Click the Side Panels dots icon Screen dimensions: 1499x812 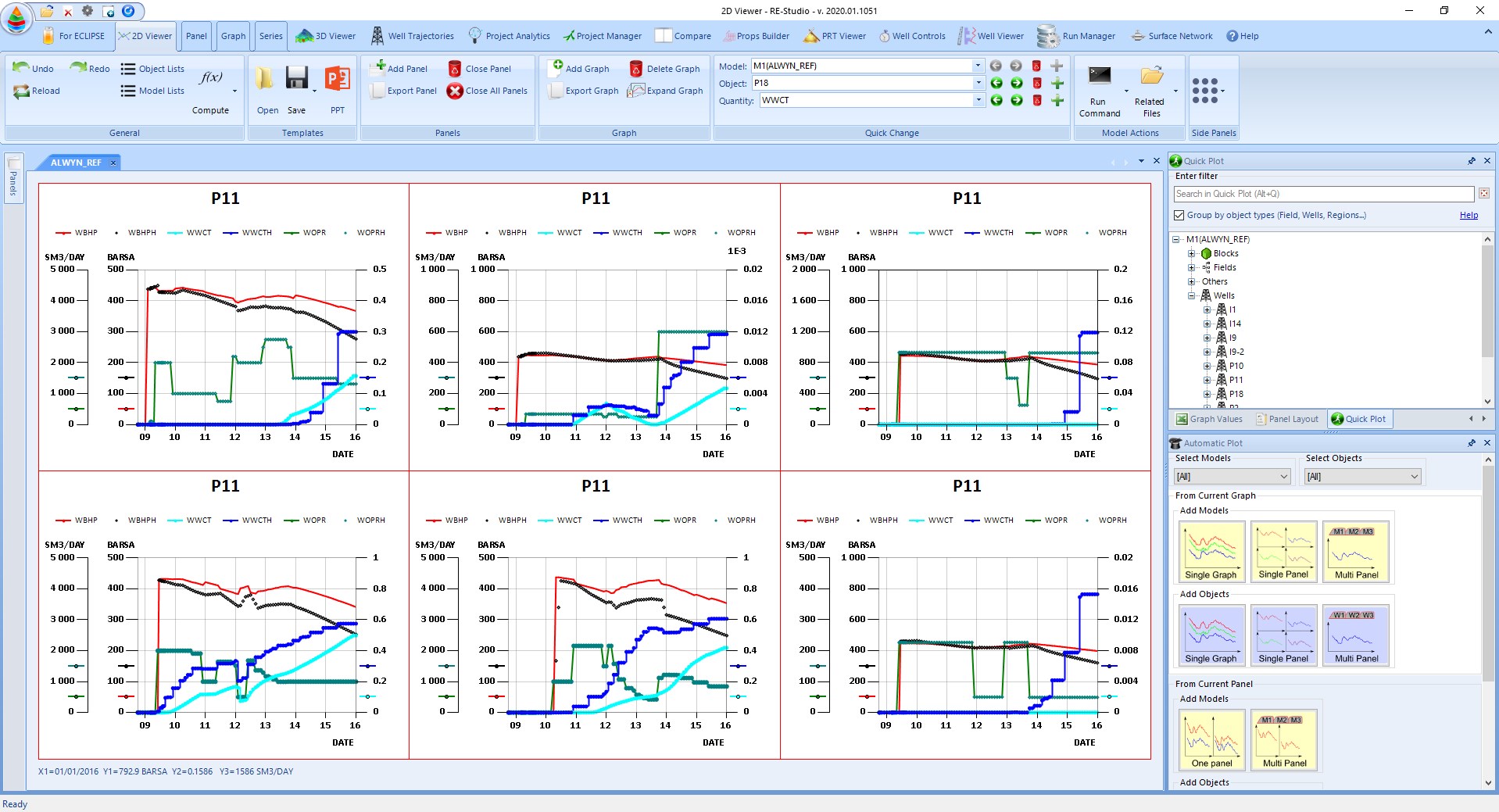click(x=1205, y=90)
